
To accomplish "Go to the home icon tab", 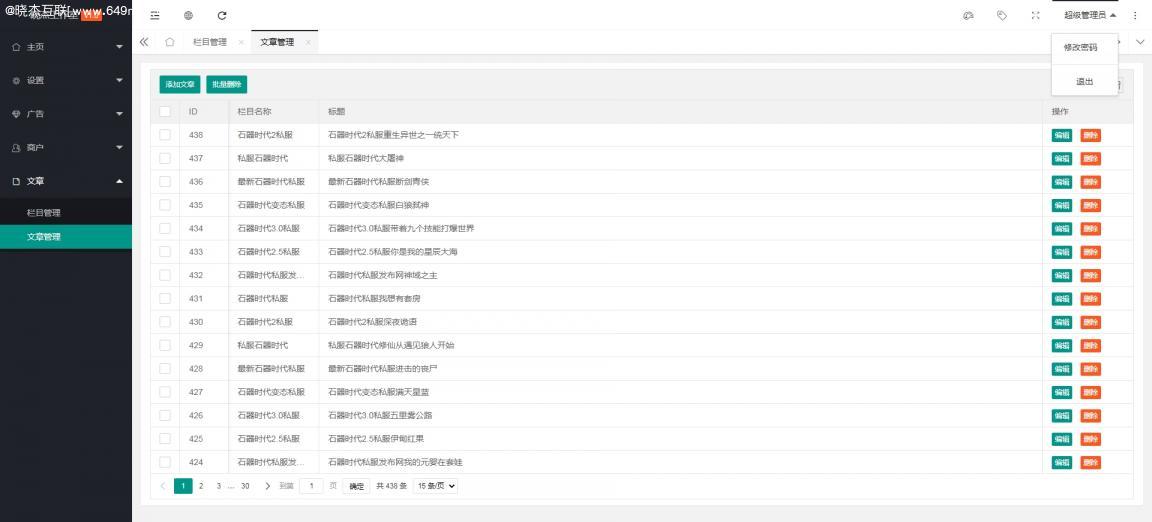I will pos(170,42).
